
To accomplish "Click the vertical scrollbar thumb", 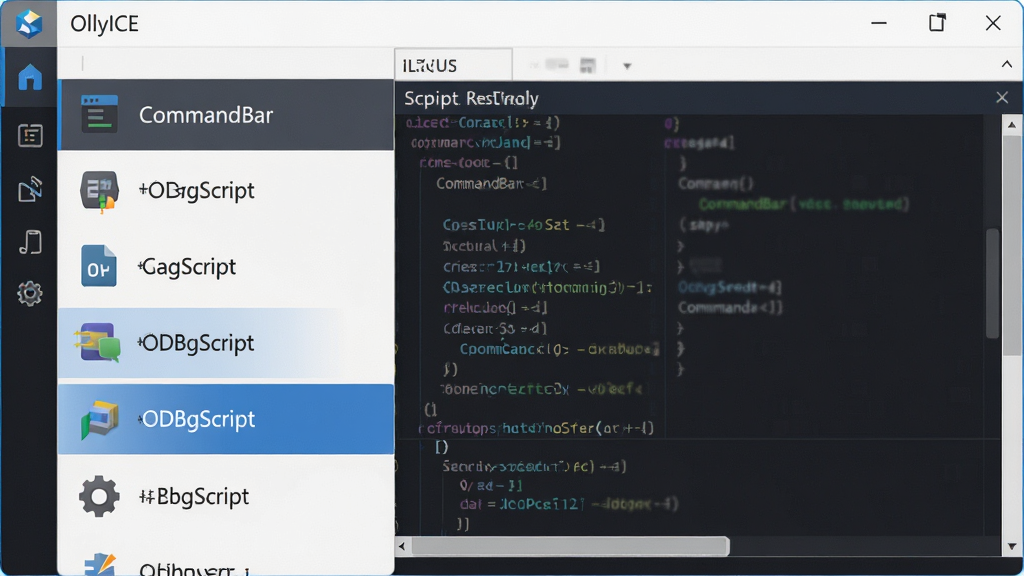I will pyautogui.click(x=1012, y=245).
